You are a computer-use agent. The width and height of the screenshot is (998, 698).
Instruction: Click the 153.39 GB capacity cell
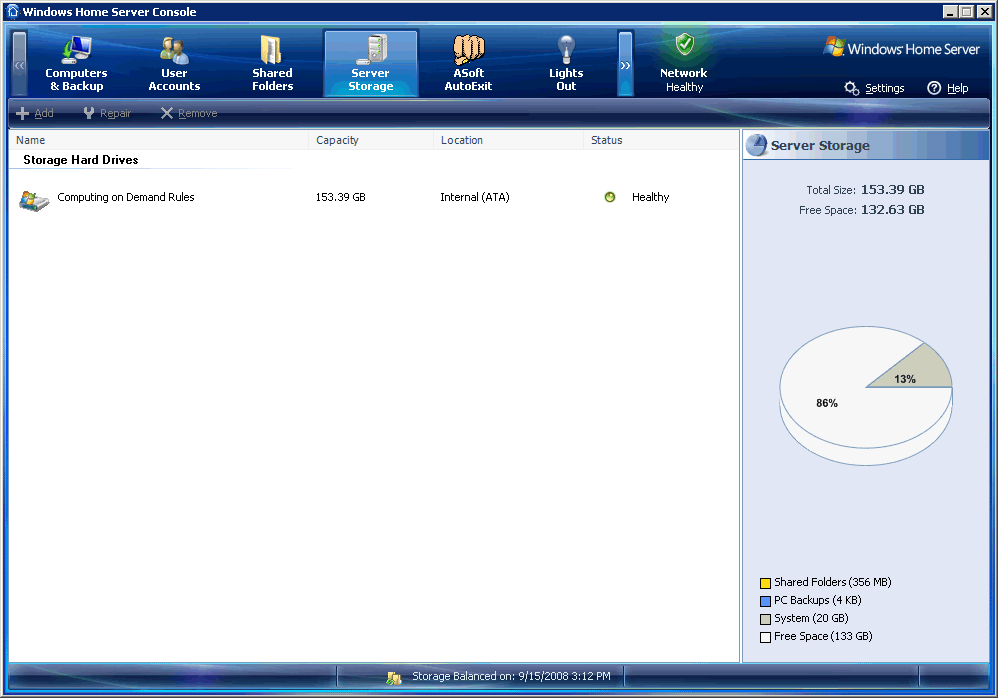point(341,197)
